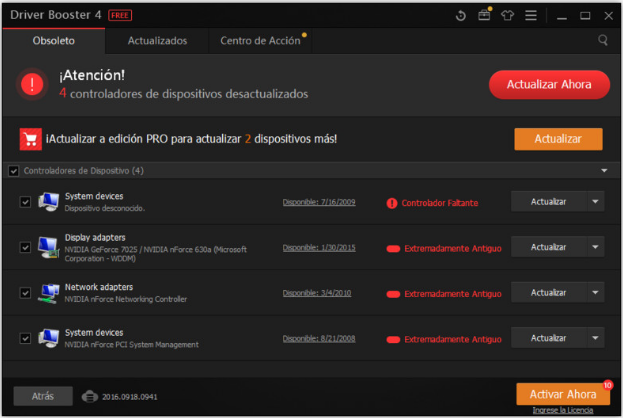Switch to the Obsoleto tab

[x=54, y=41]
